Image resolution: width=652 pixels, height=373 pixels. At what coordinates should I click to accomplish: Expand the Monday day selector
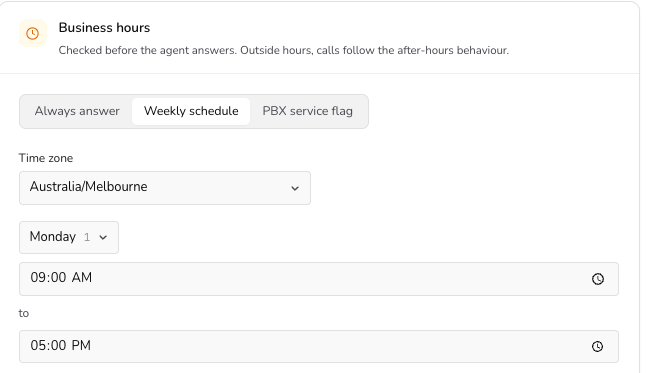[x=69, y=237]
